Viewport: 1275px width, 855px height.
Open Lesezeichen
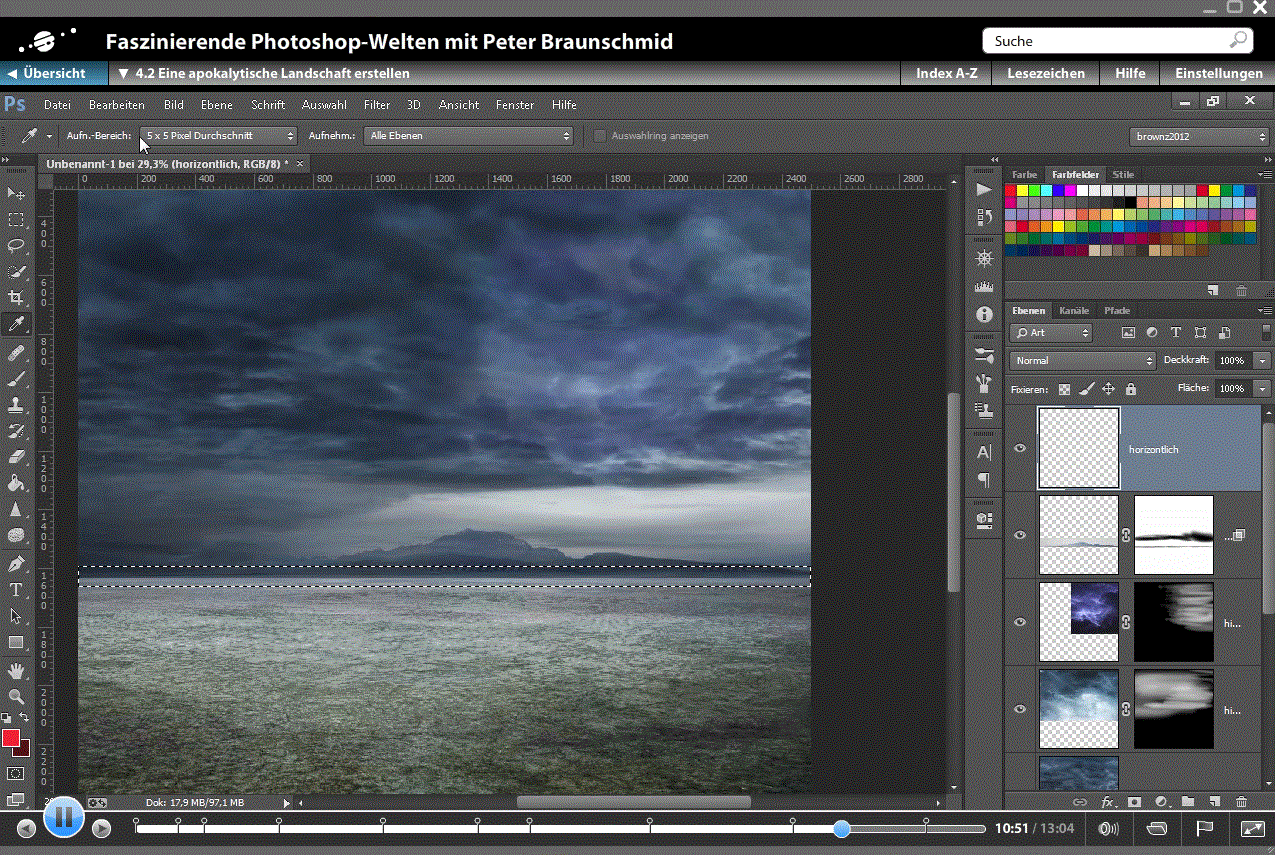point(1046,73)
